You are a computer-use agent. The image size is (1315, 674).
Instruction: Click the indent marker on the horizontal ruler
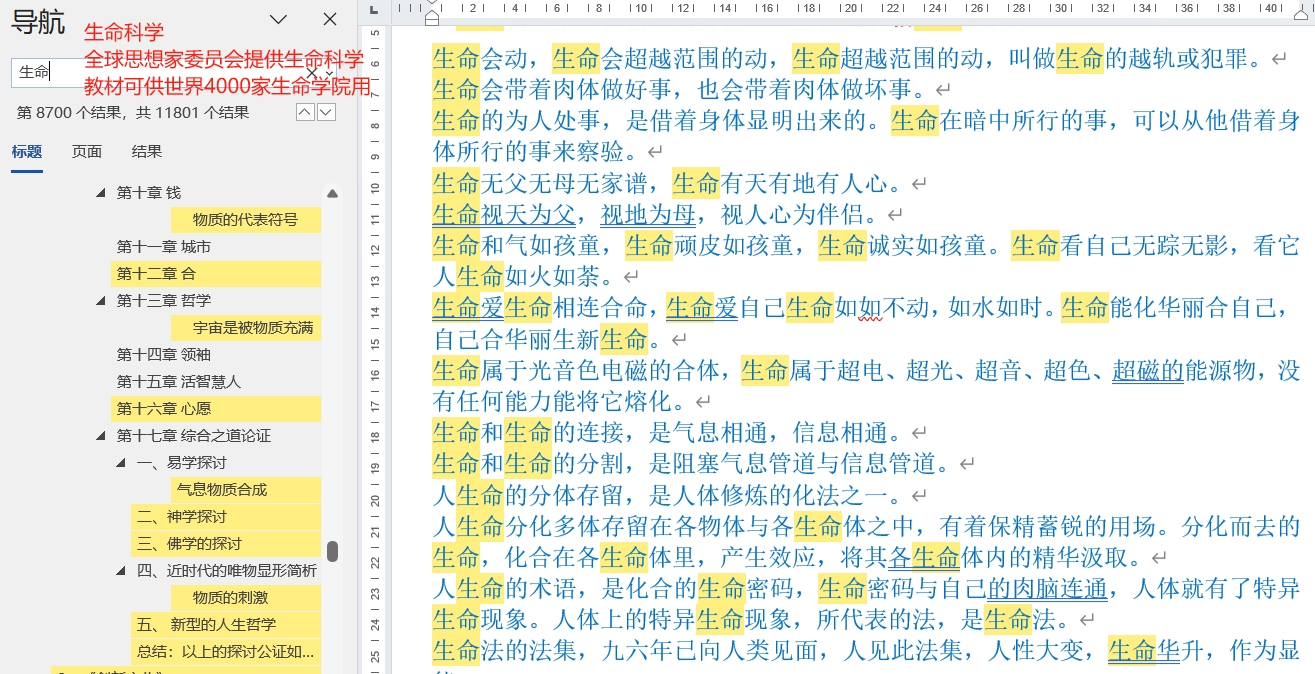click(x=432, y=15)
